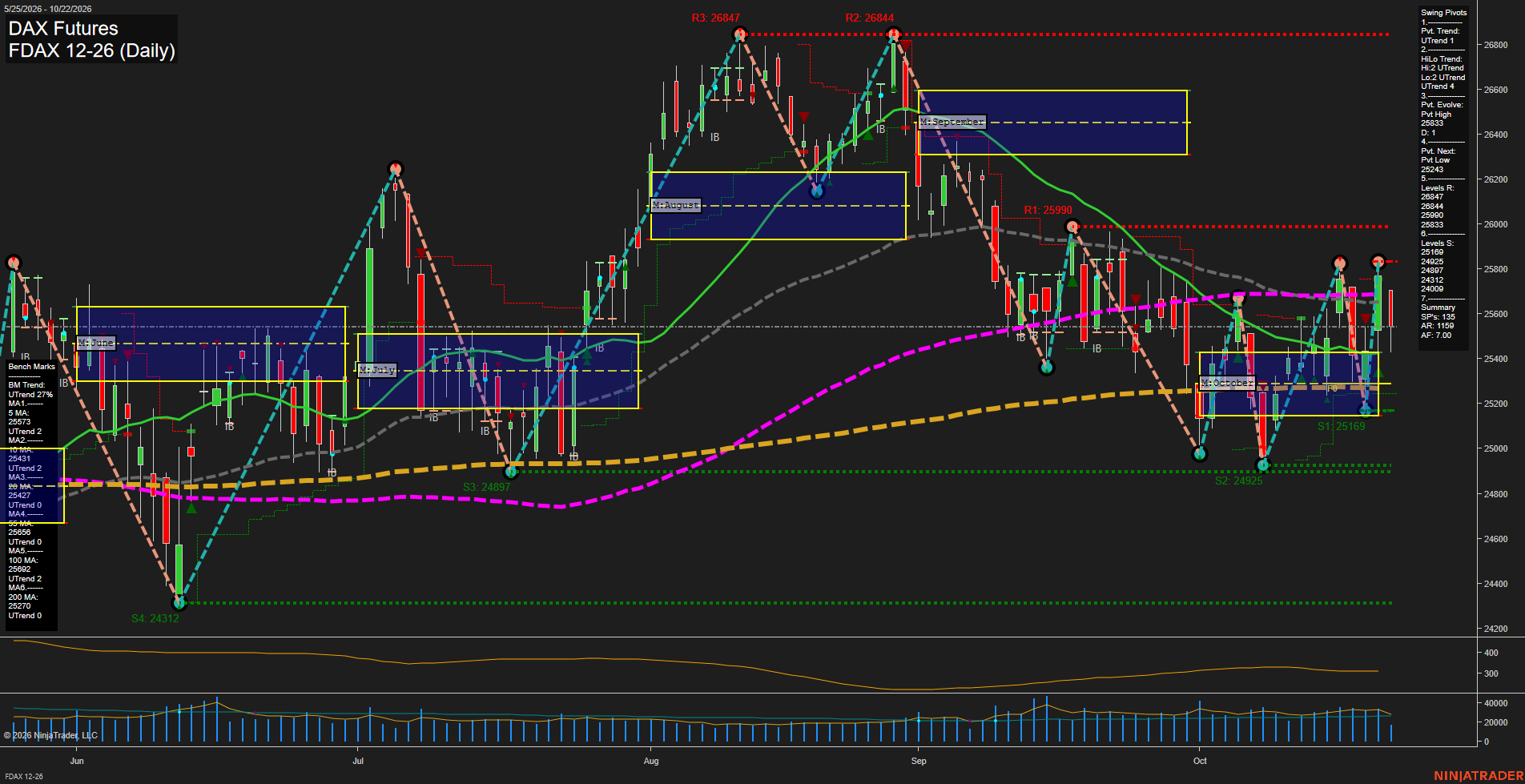
Task: Select the 200 MA: 25270 benchmark entry
Action: tap(23, 601)
